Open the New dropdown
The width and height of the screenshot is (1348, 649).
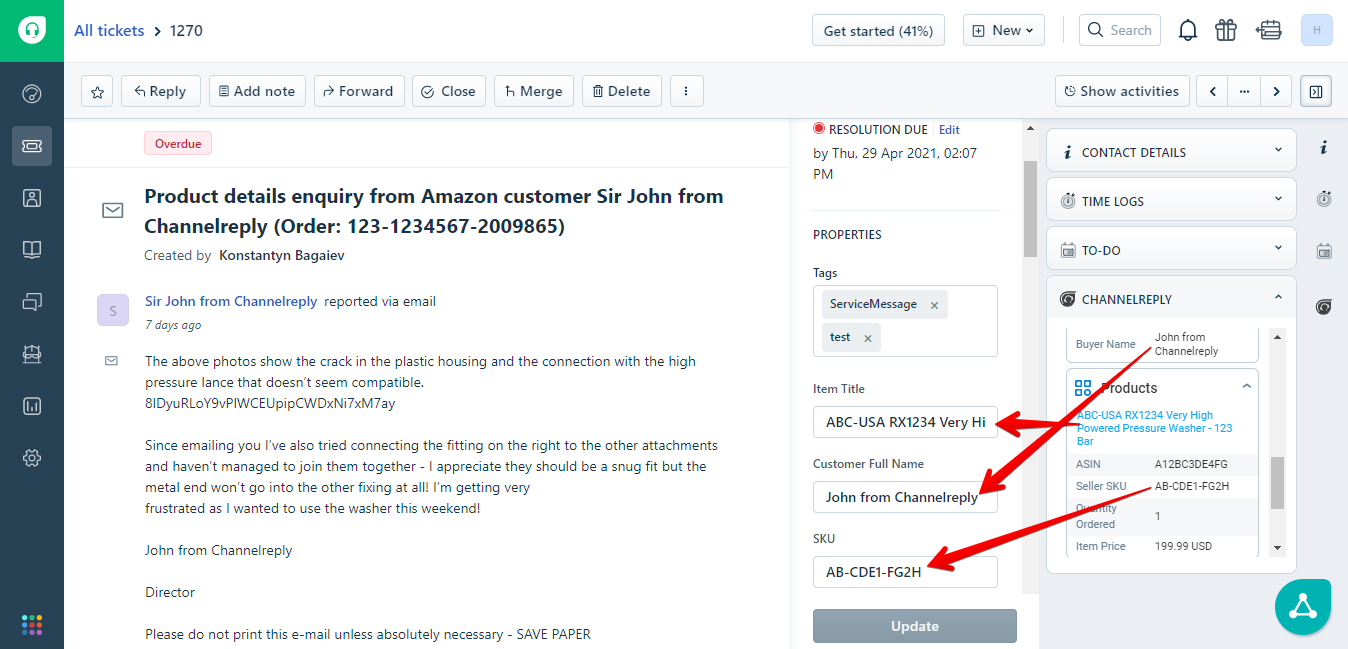pyautogui.click(x=1004, y=30)
